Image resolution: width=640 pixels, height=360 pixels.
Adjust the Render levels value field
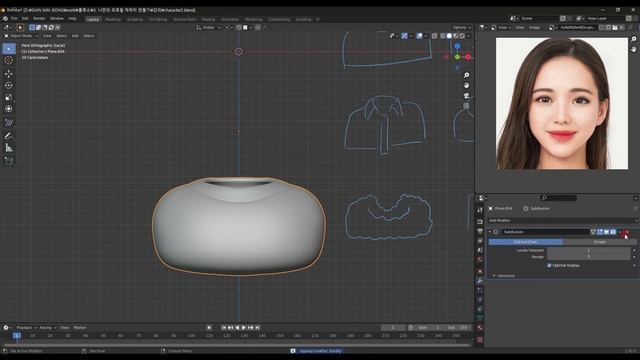tap(589, 257)
